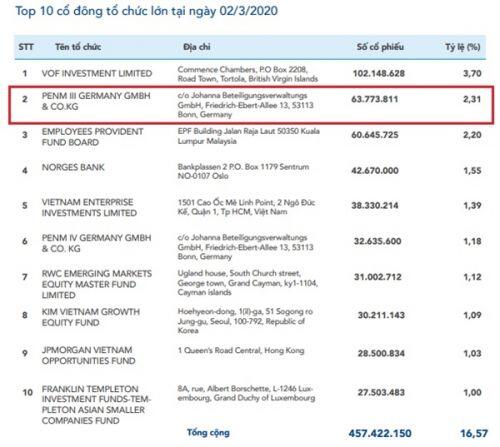
Task: Click the 'Tỷ lệ (%)' column header
Action: tap(463, 47)
